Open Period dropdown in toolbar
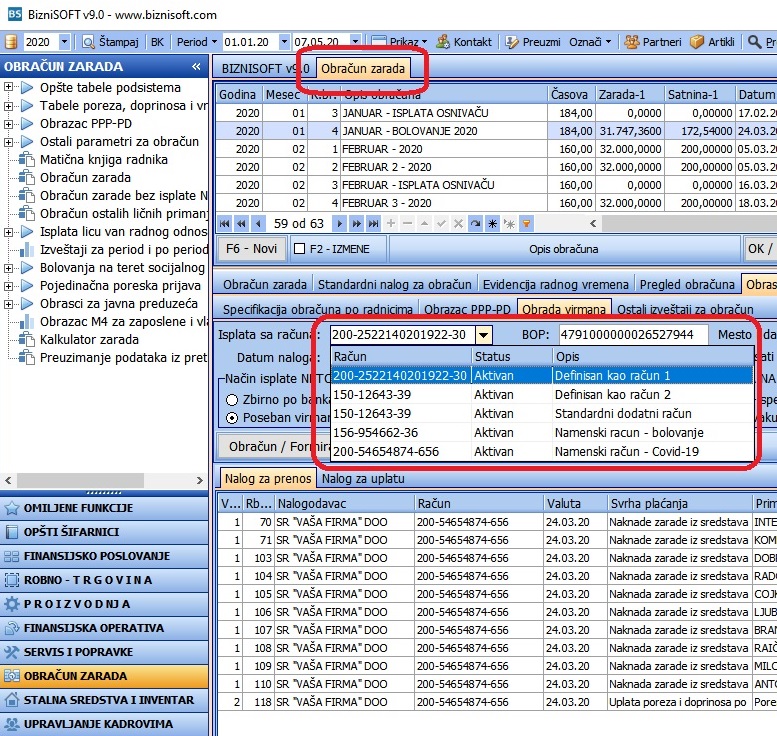Screen dimensions: 777x736 click(197, 42)
